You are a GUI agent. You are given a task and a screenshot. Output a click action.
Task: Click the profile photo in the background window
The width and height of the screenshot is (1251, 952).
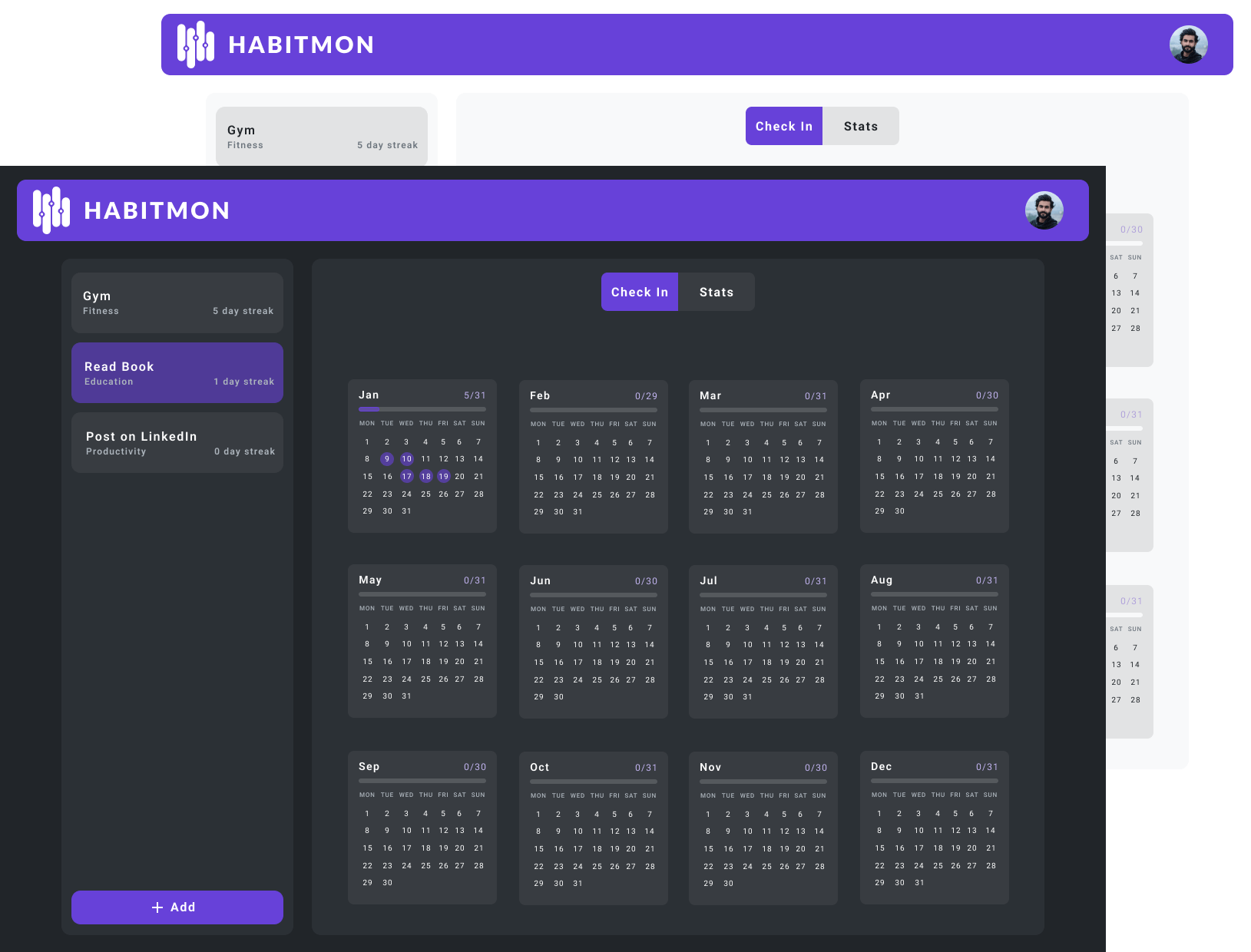(1188, 45)
